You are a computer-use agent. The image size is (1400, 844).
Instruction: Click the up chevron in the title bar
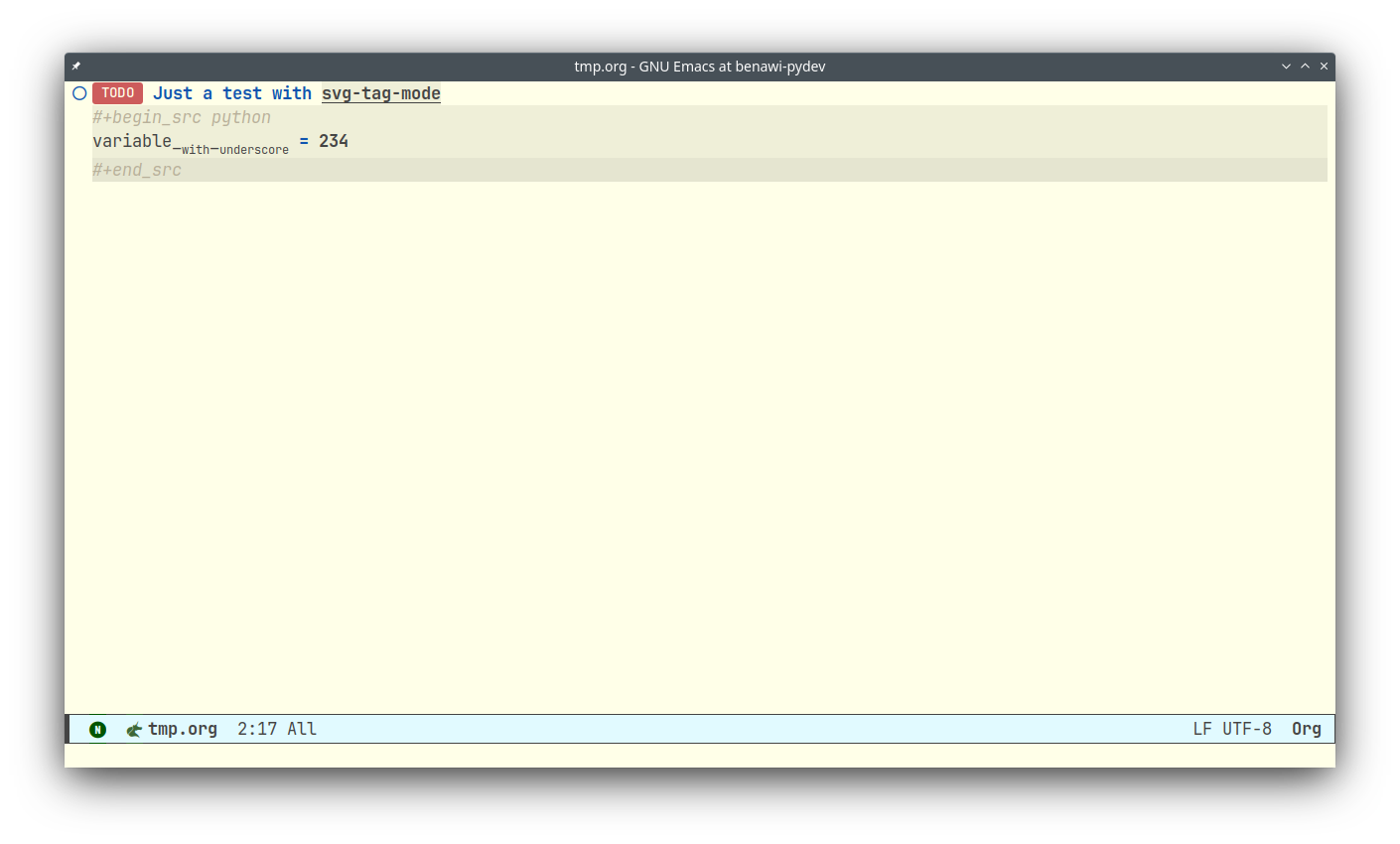1304,66
